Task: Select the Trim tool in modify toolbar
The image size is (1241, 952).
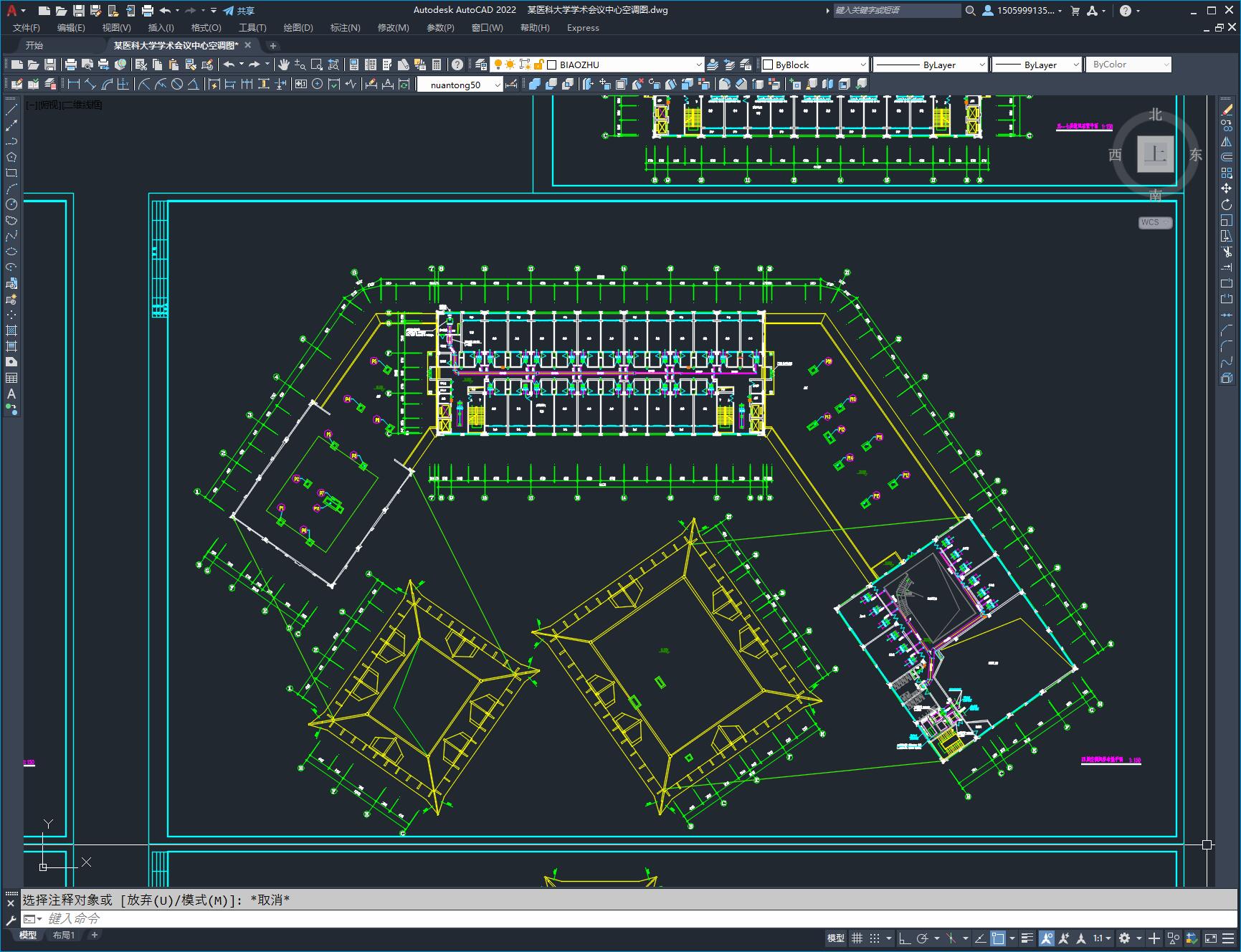Action: pos(1227,252)
